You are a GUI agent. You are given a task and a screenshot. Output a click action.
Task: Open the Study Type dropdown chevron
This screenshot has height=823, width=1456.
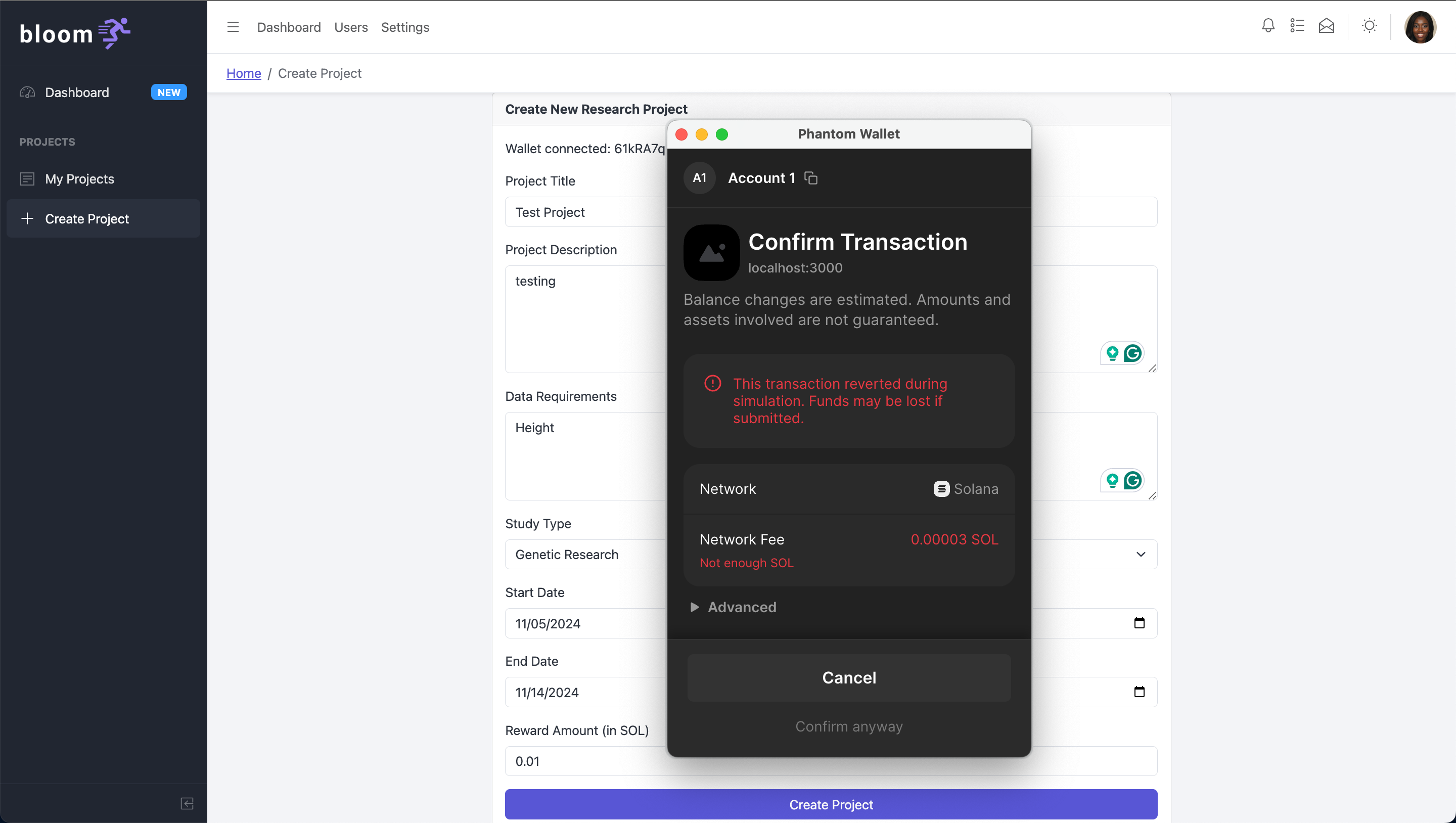[1141, 554]
